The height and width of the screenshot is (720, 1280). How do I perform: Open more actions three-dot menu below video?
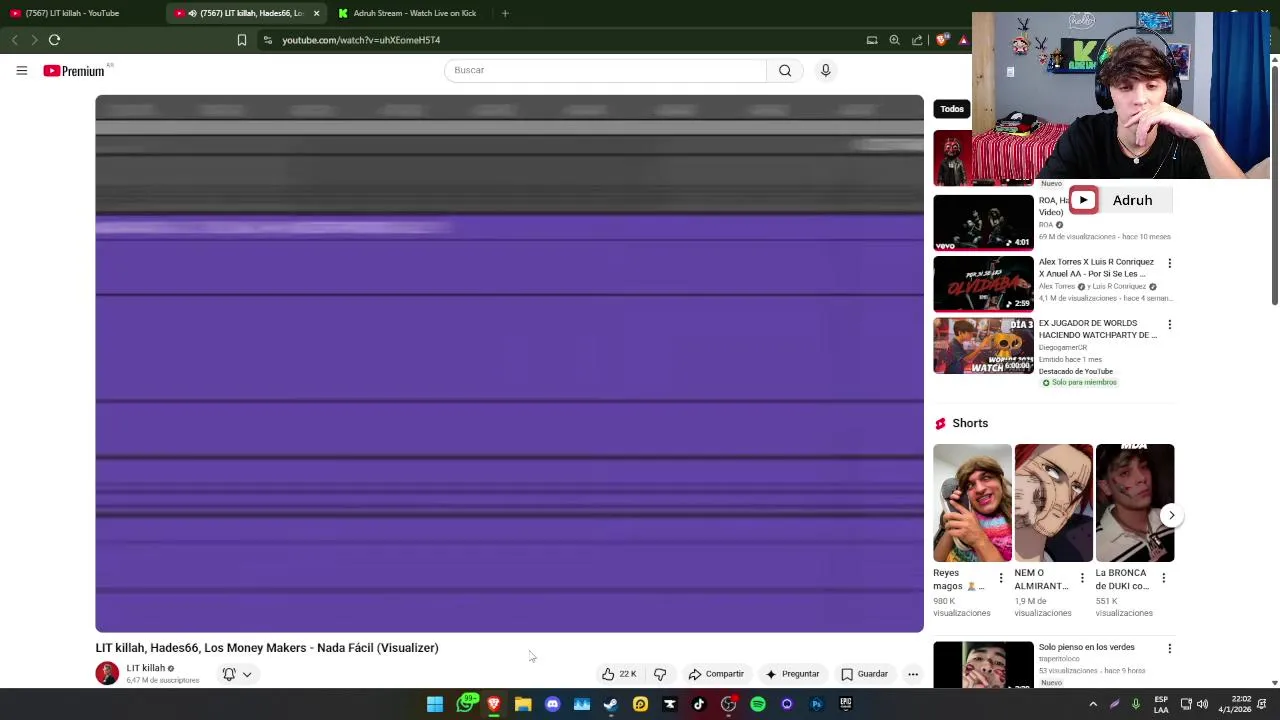click(913, 674)
